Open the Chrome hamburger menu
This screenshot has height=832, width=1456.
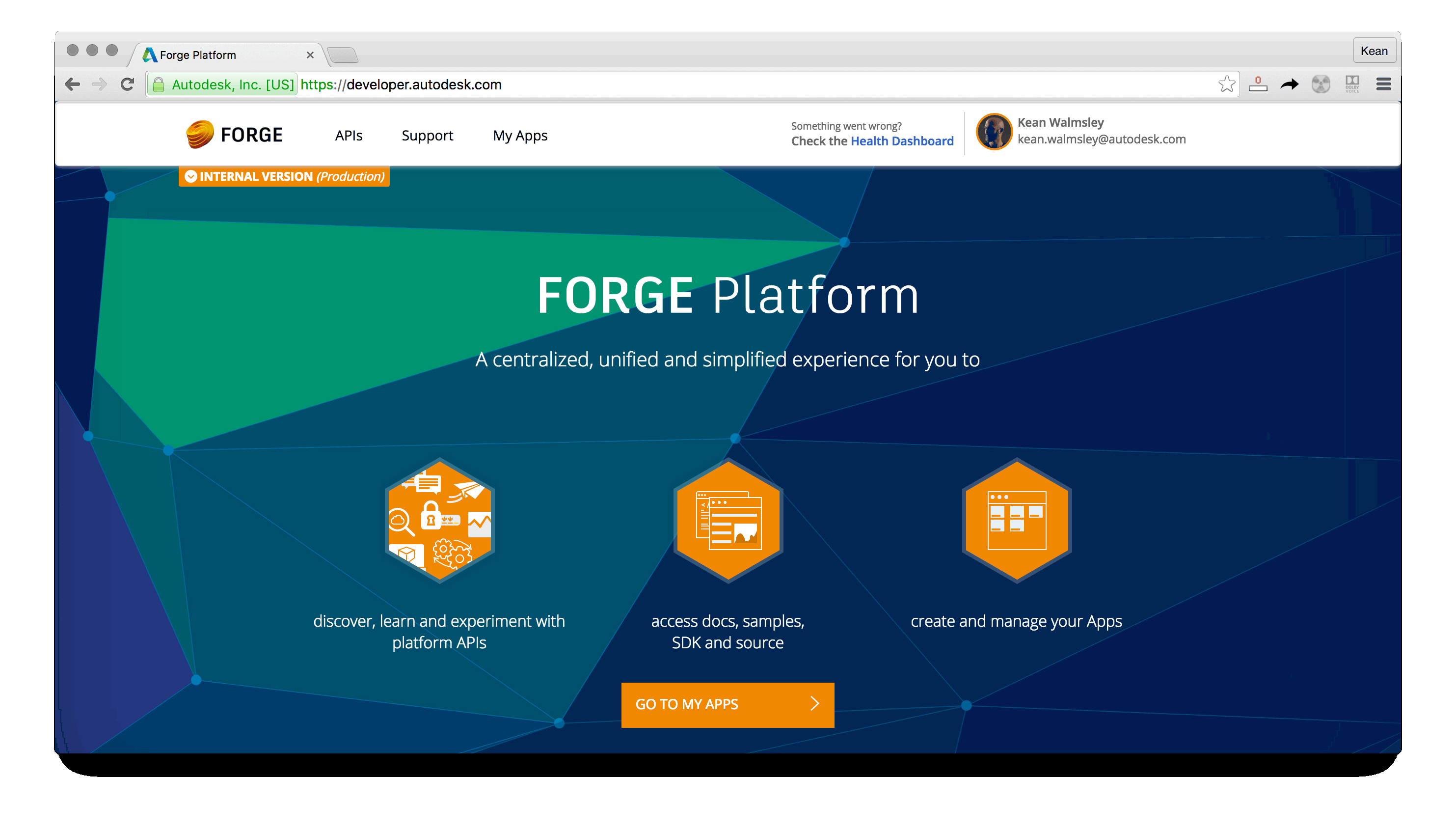point(1383,84)
